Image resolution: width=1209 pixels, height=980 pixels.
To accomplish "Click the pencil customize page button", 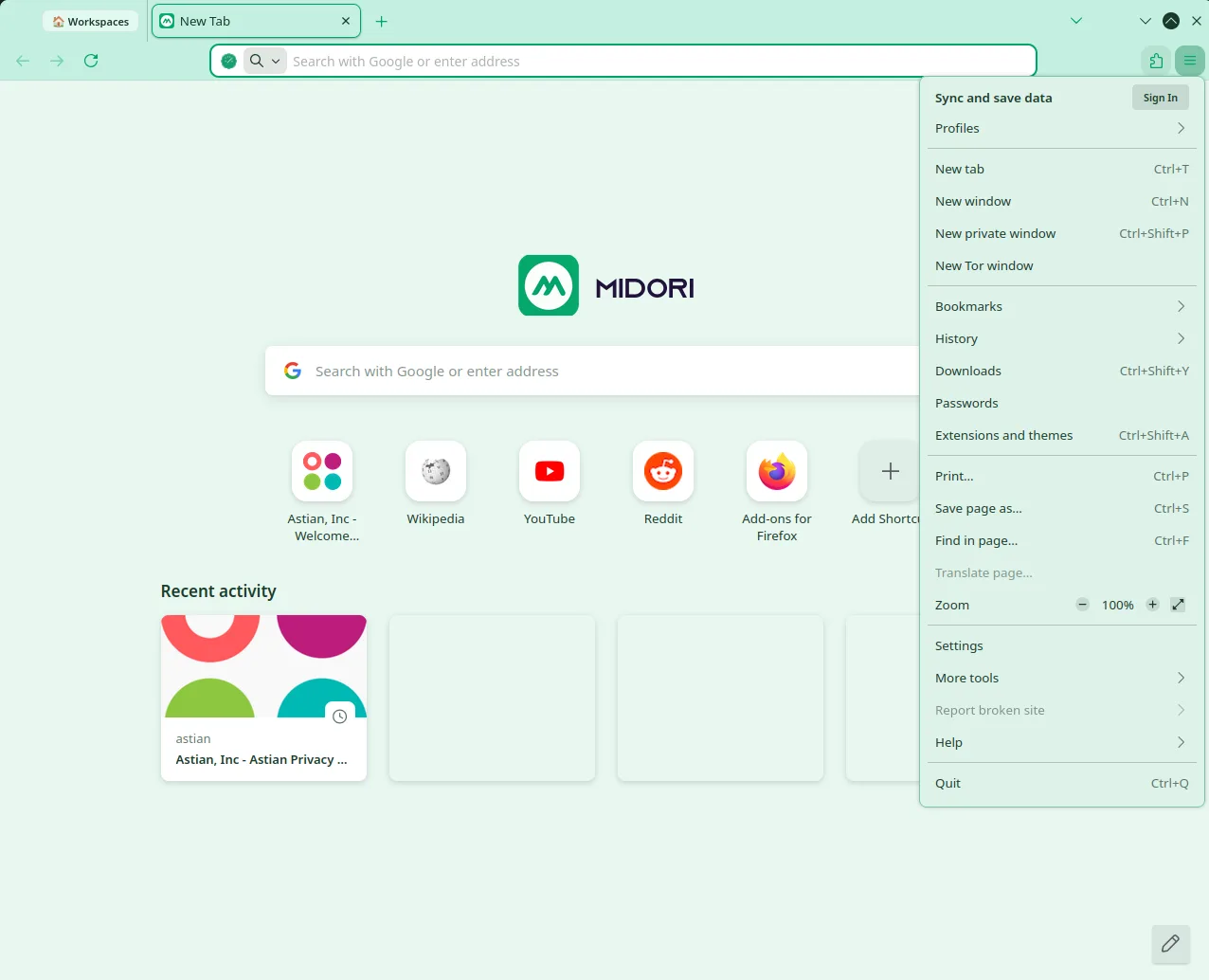I will pyautogui.click(x=1171, y=944).
